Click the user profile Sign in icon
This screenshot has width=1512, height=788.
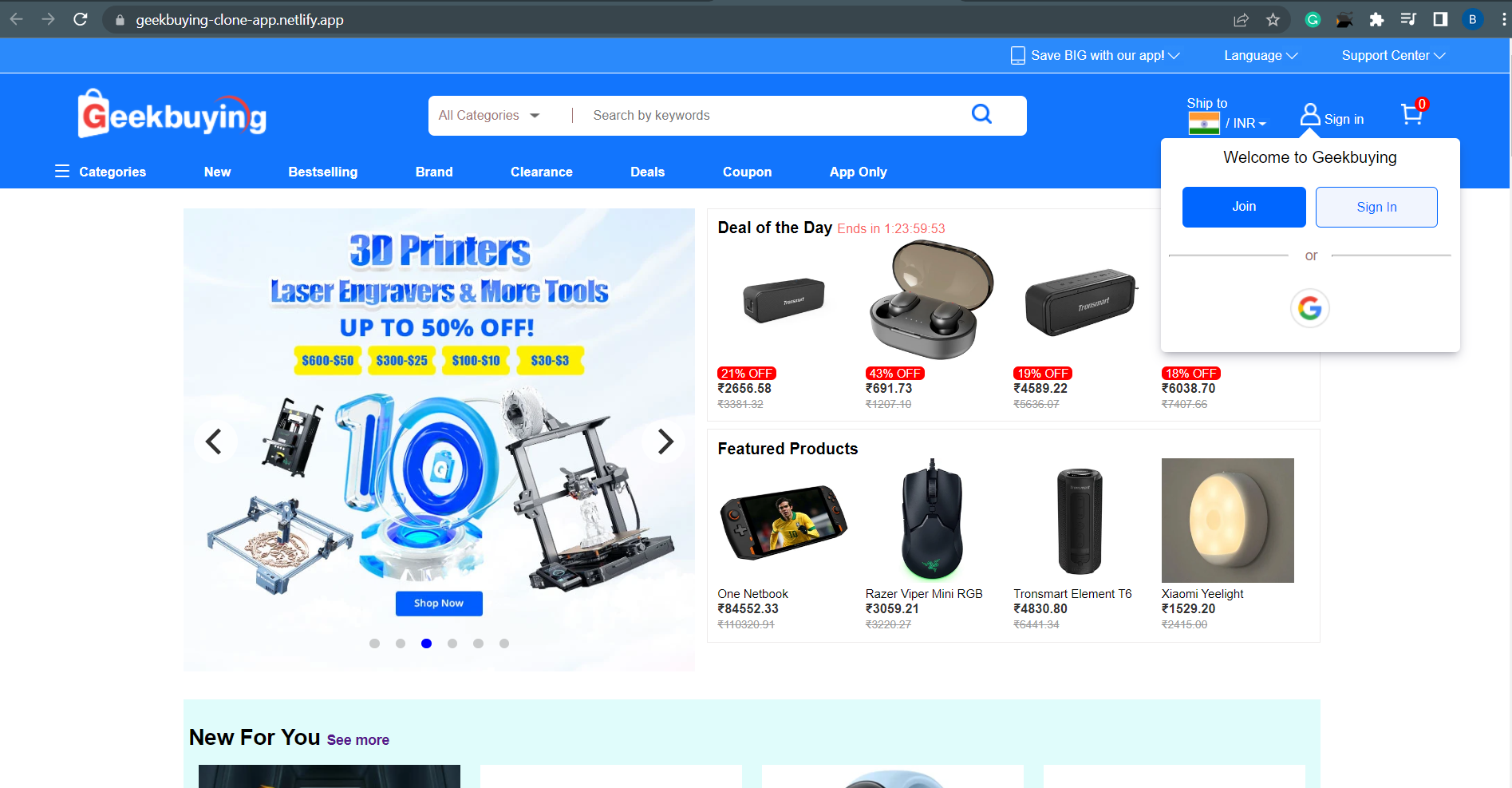coord(1309,115)
